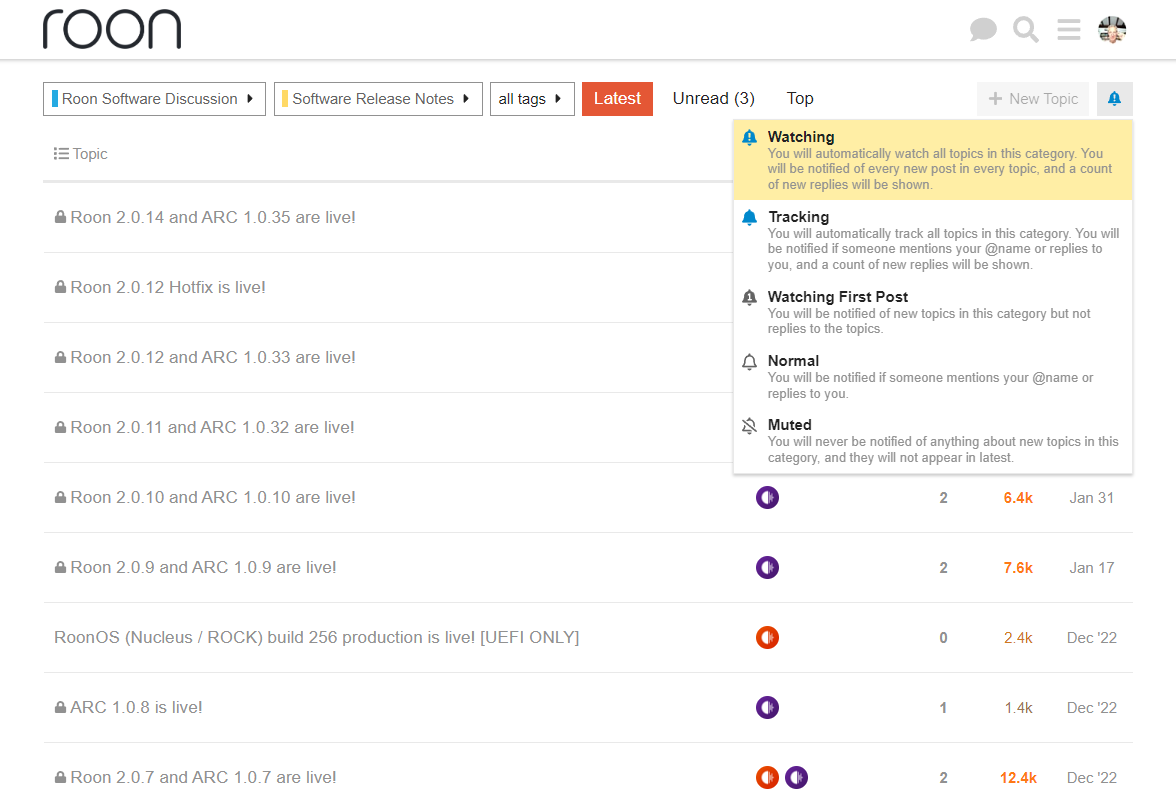Screen dimensions: 1176x805
Task: Click the notification bell button beside New Topic
Action: point(1114,99)
